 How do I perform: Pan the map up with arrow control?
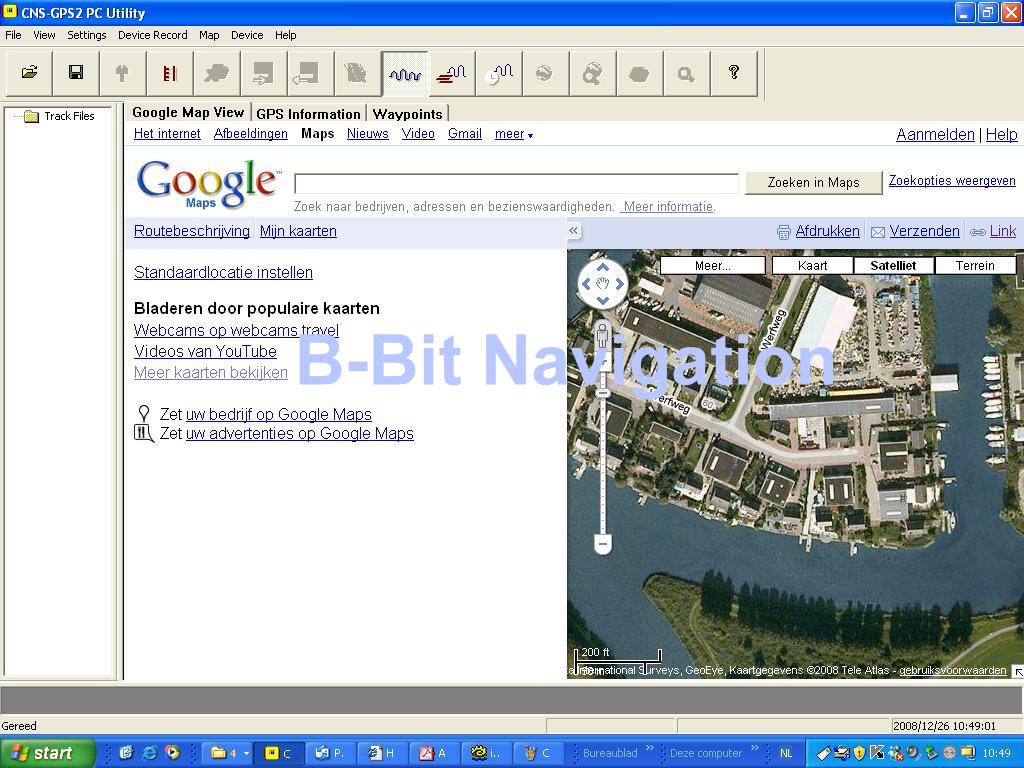coord(602,267)
